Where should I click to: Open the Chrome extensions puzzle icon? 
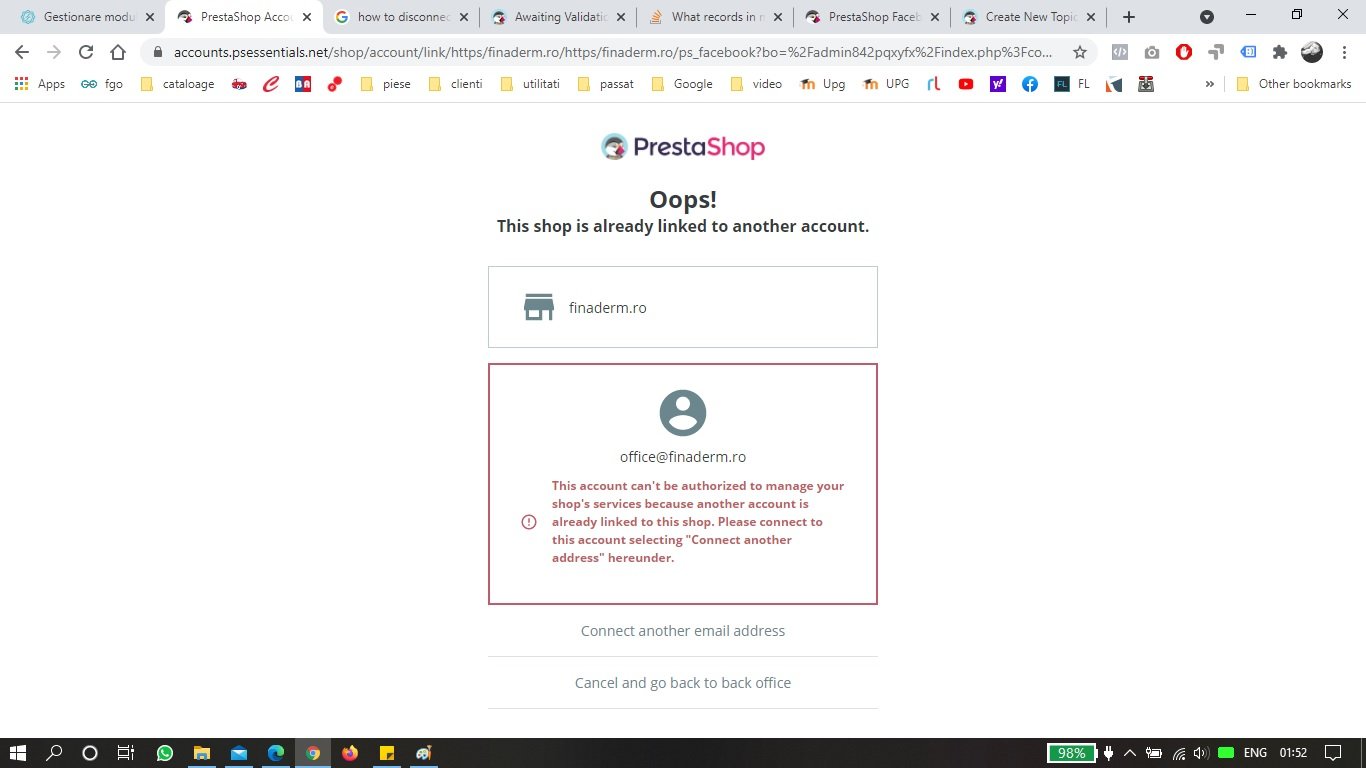tap(1279, 52)
